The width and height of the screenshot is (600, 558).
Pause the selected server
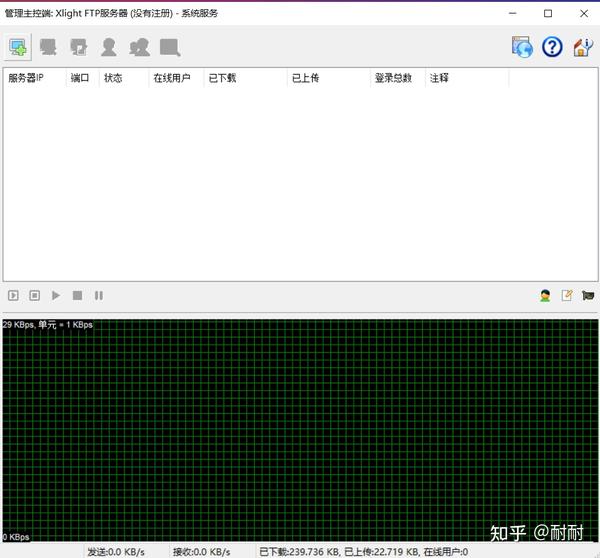point(99,295)
